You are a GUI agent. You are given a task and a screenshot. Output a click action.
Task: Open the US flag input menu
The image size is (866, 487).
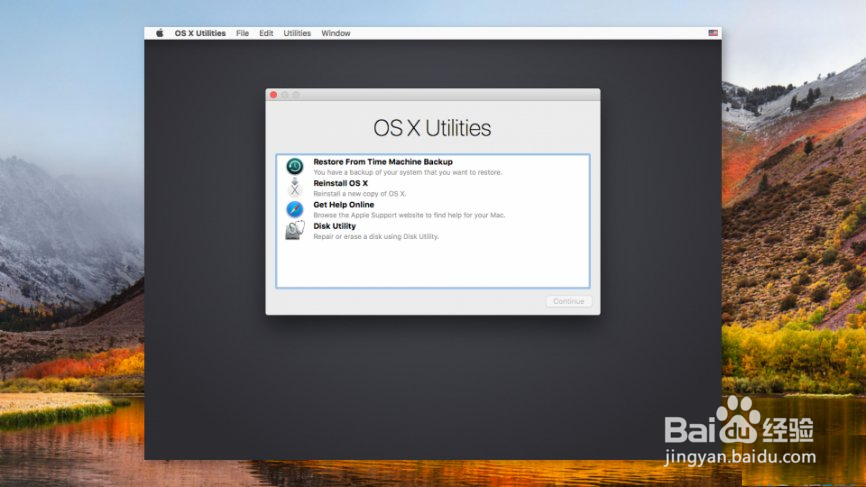click(x=713, y=33)
